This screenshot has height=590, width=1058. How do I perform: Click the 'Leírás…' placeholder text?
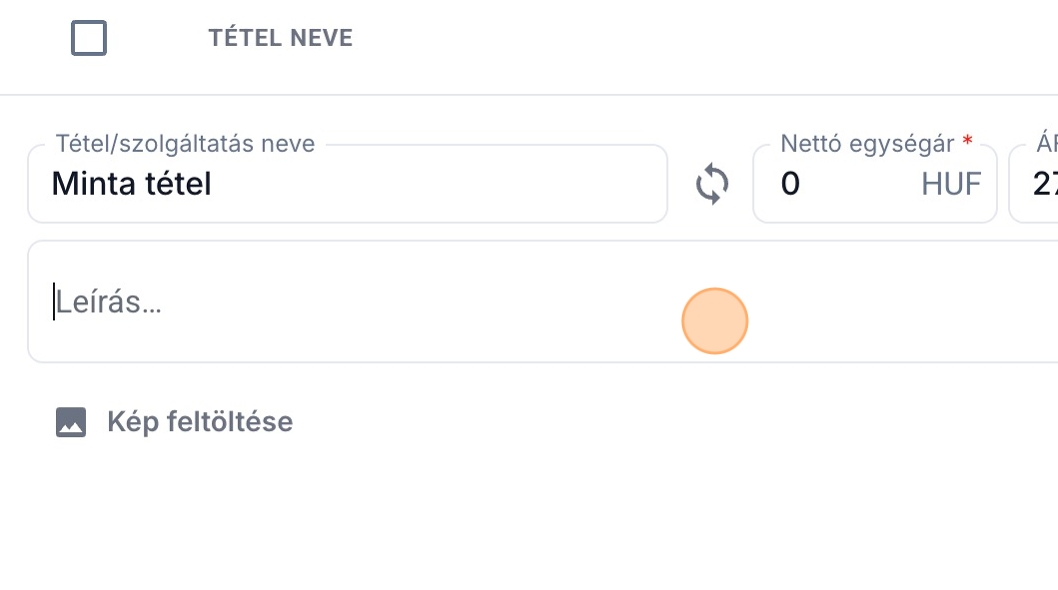pyautogui.click(x=109, y=302)
